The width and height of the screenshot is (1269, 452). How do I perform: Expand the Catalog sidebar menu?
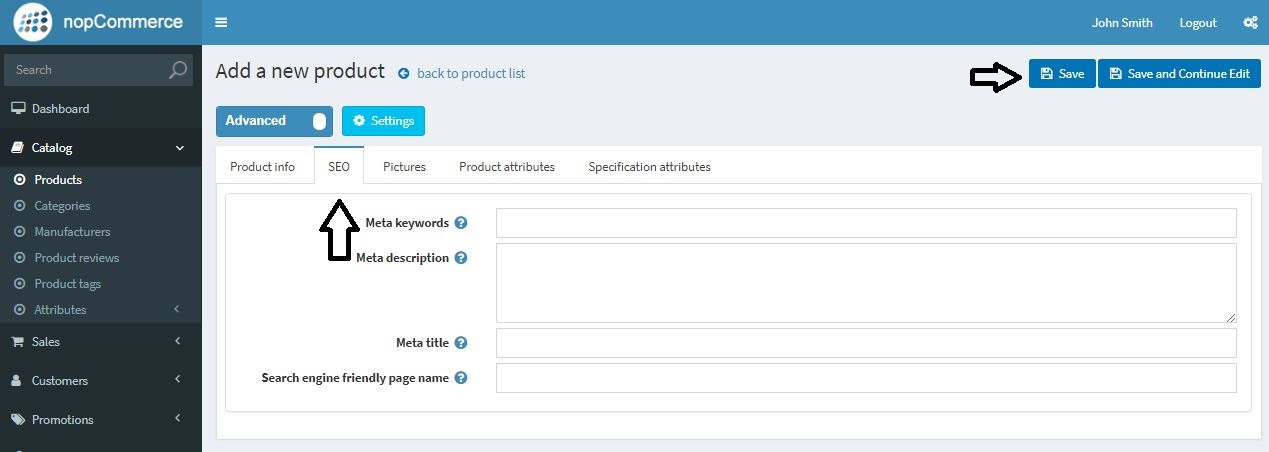[x=100, y=148]
